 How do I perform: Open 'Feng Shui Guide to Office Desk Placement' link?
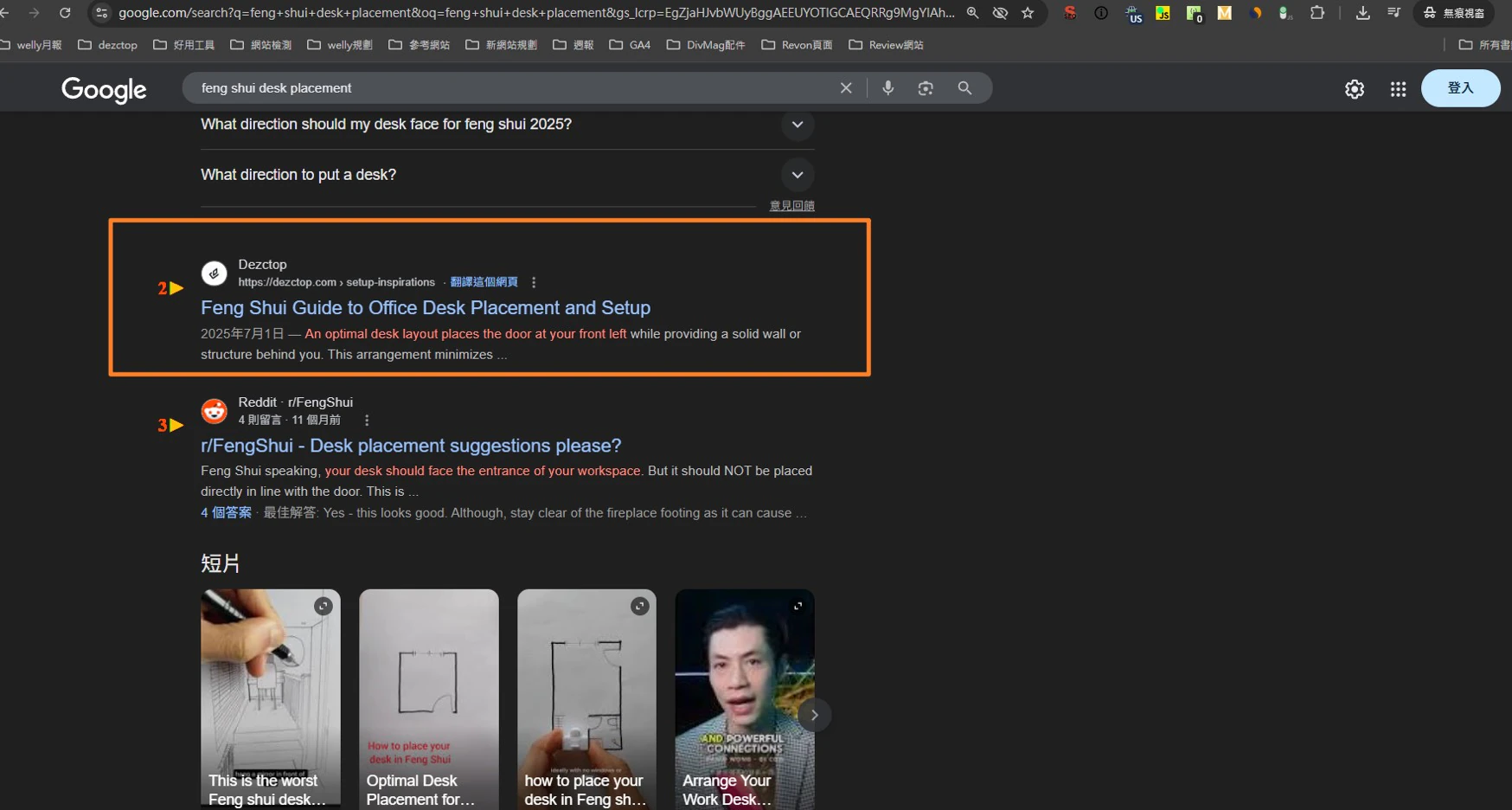click(426, 308)
